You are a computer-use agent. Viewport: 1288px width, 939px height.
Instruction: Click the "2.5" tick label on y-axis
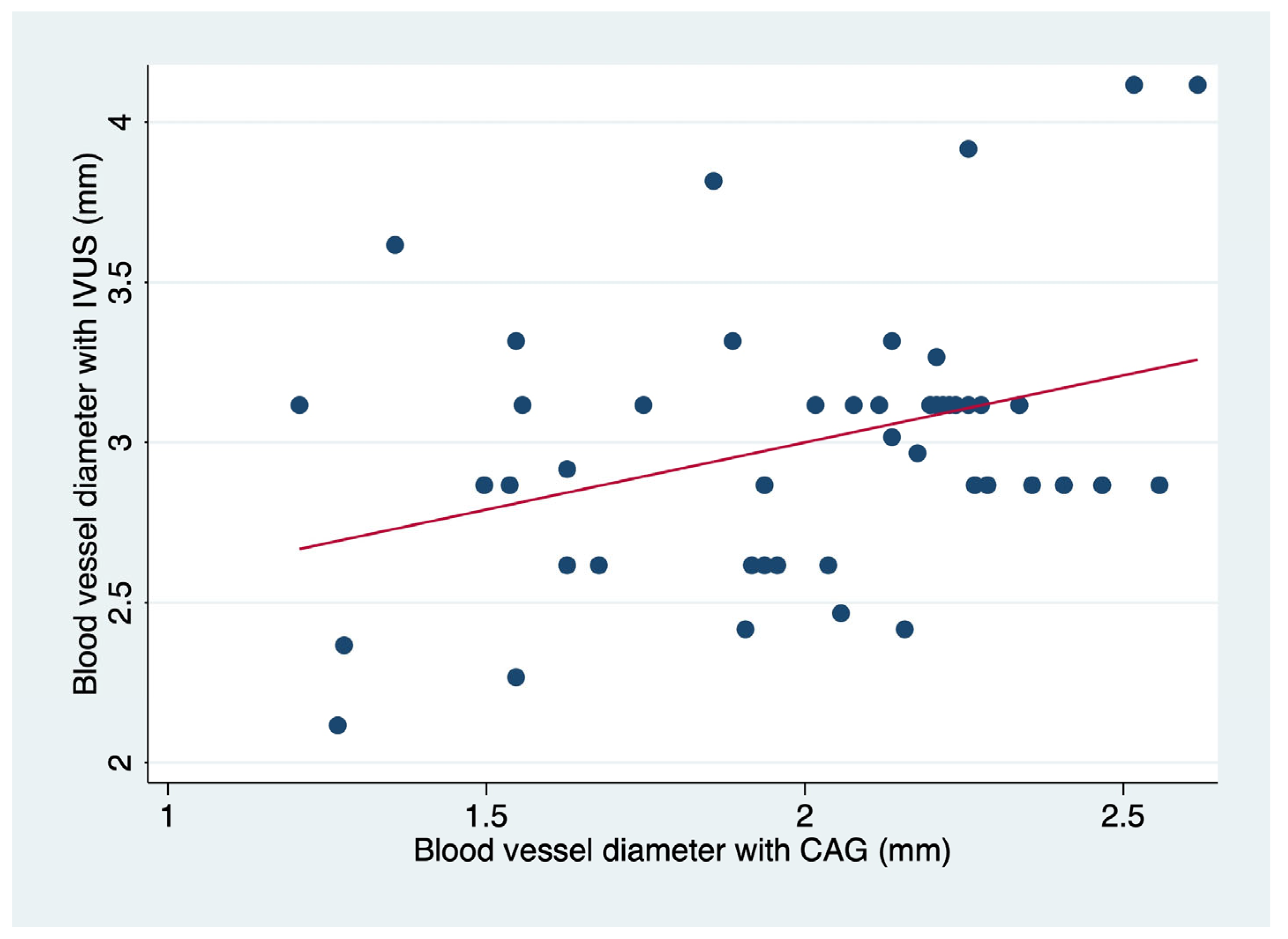[120, 603]
